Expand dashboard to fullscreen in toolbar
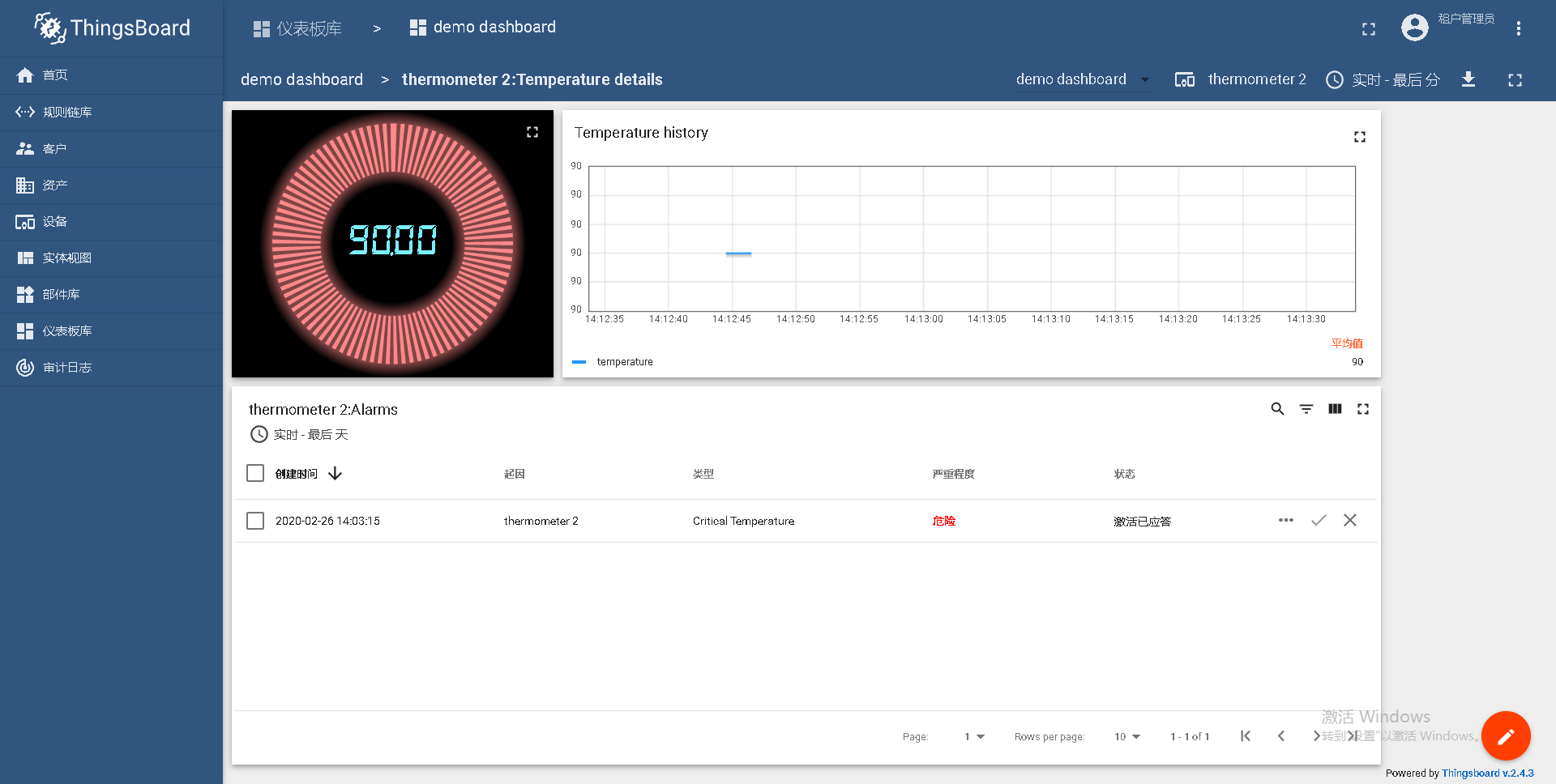 coord(1515,79)
